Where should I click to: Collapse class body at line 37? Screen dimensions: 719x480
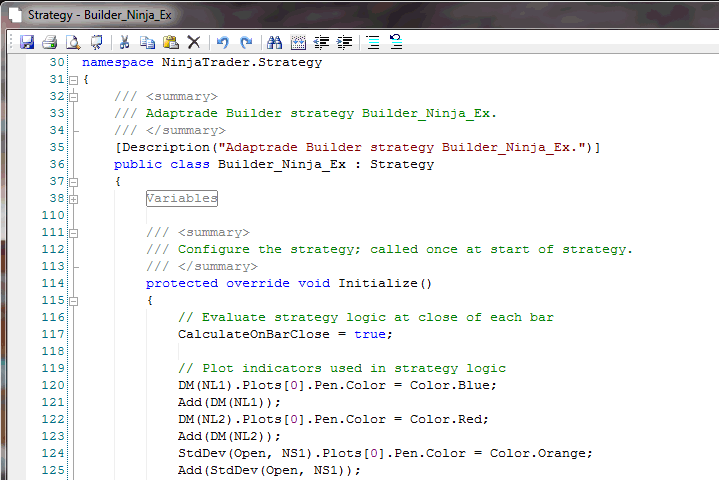click(73, 182)
